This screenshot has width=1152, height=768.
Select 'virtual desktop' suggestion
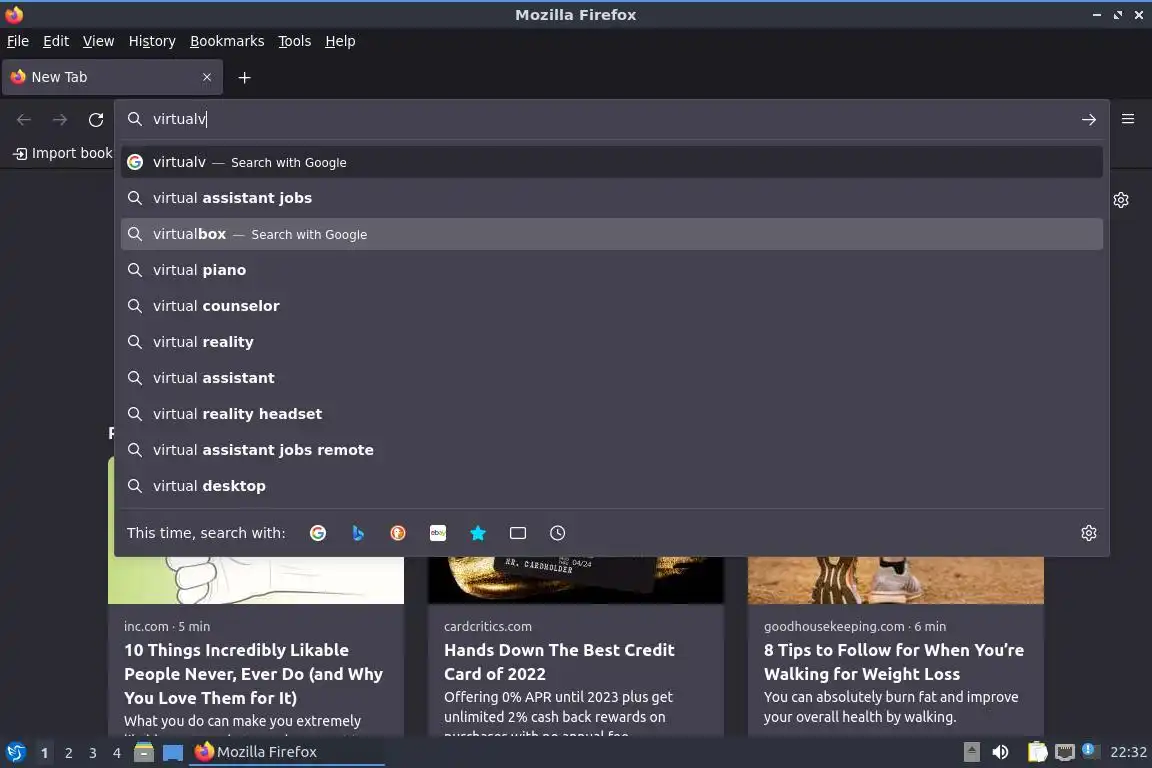coord(611,486)
